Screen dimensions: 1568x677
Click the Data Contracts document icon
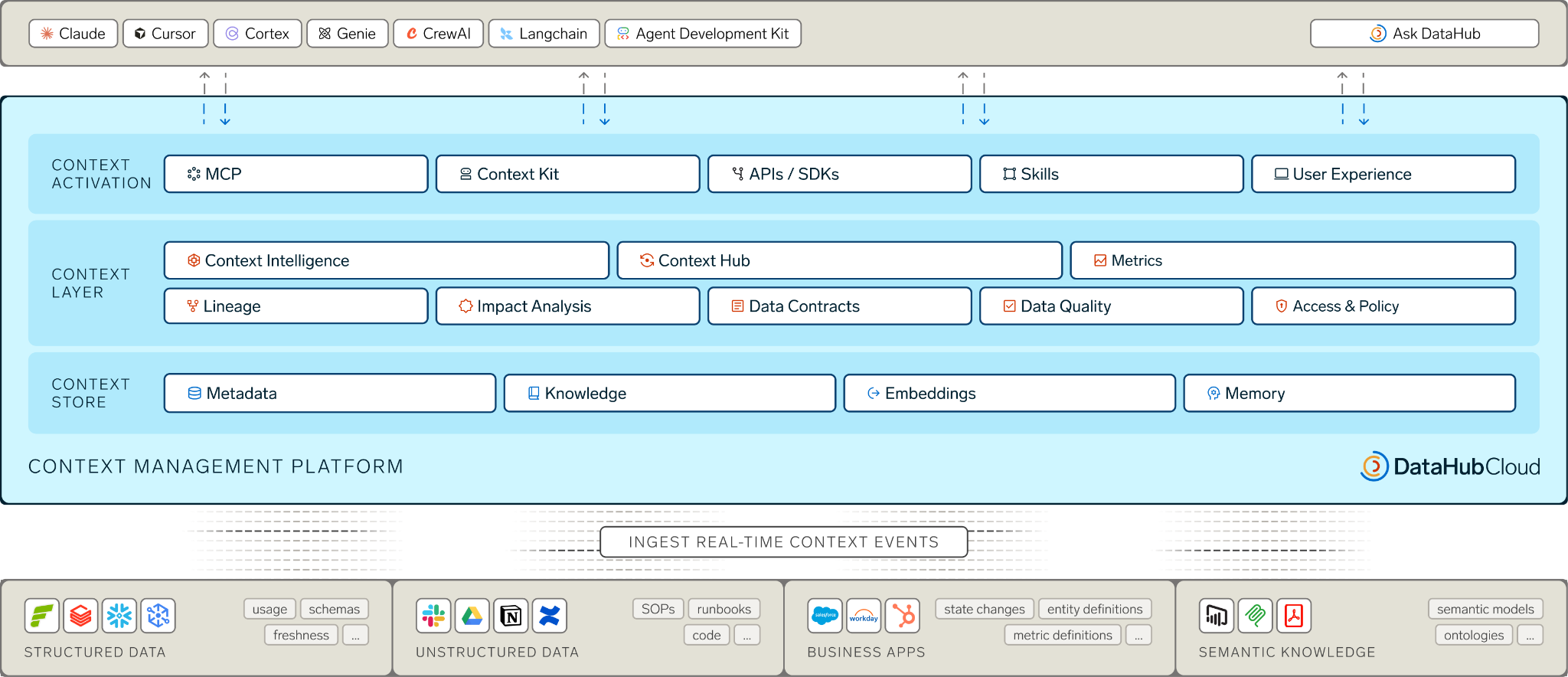(738, 306)
